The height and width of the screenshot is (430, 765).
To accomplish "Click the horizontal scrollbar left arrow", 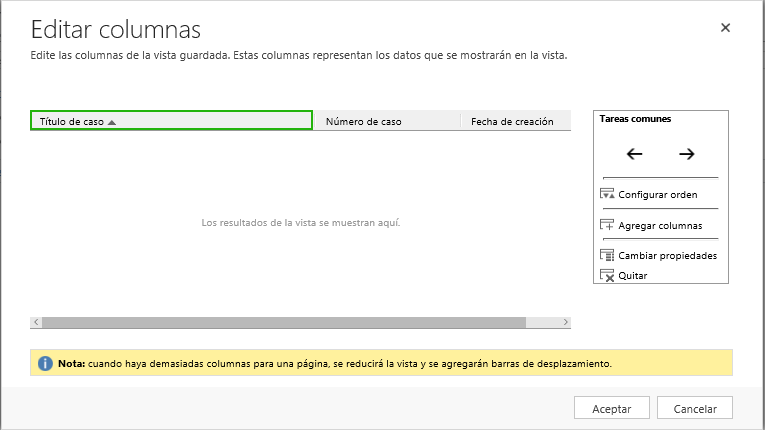I will click(36, 323).
